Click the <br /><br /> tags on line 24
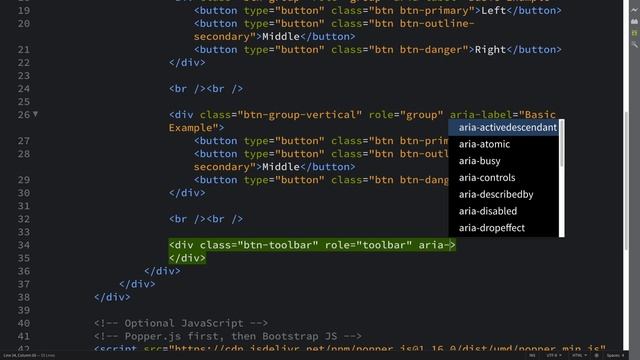 tap(206, 89)
